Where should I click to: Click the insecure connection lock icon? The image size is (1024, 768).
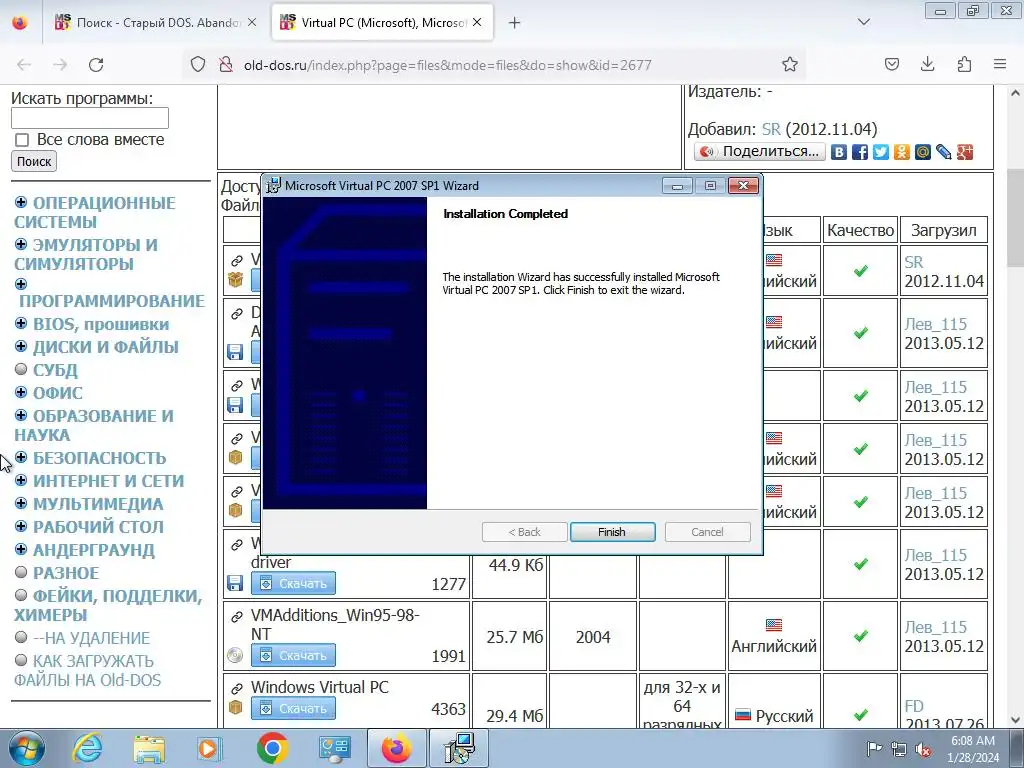(x=226, y=64)
